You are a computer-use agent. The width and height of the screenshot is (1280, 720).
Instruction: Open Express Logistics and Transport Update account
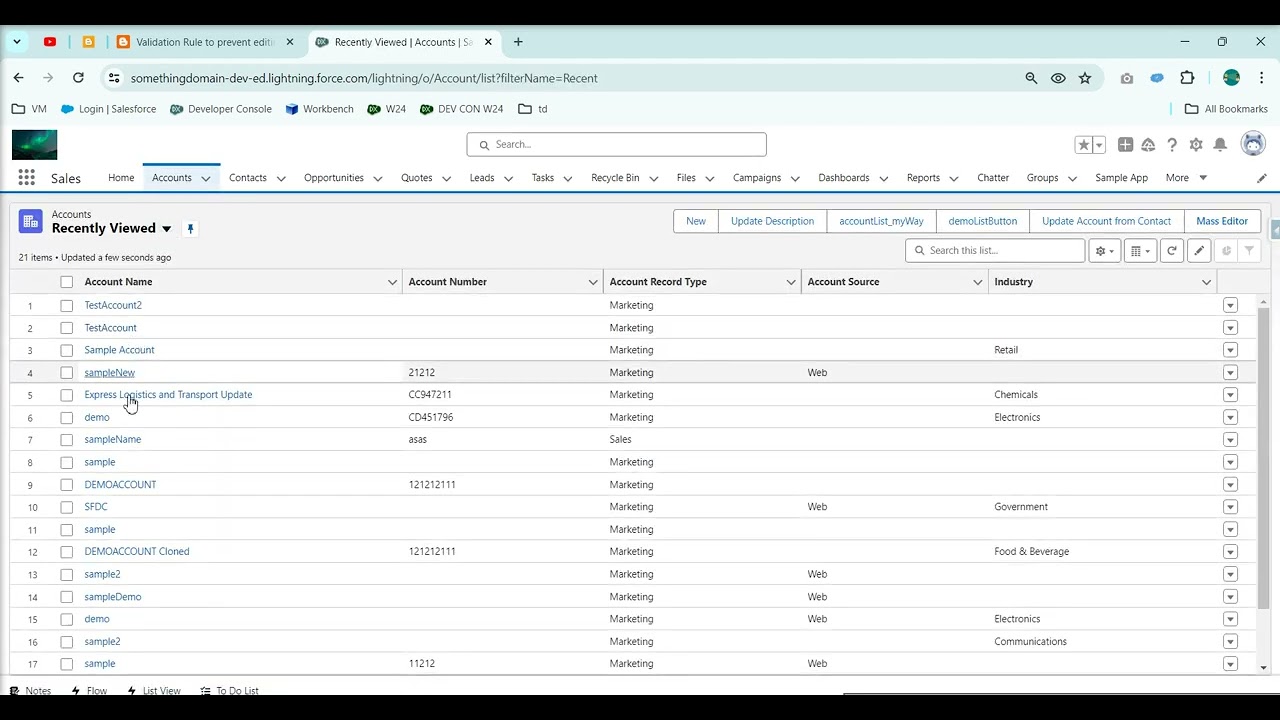pyautogui.click(x=168, y=395)
